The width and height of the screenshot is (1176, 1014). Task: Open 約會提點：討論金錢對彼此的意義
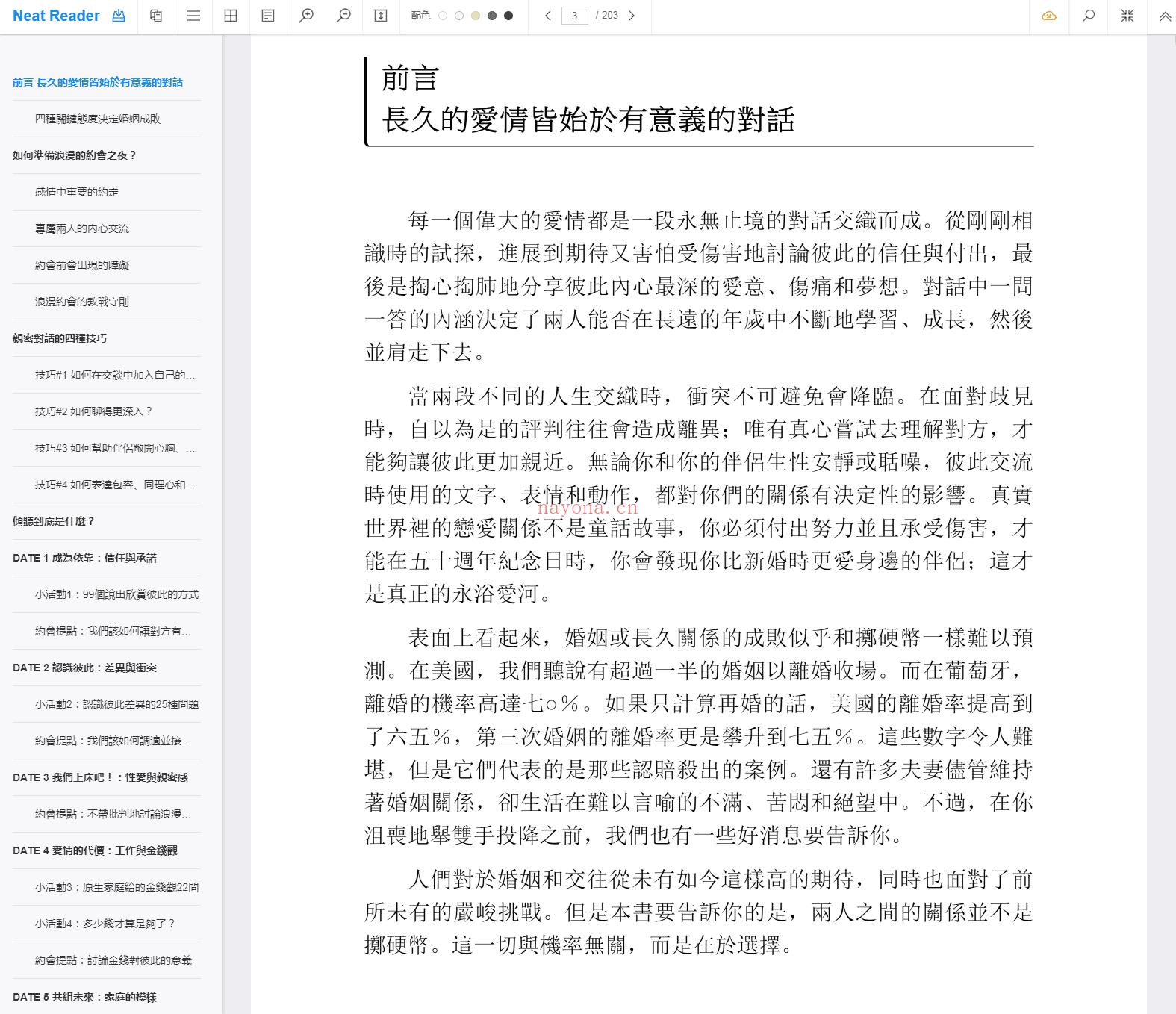tap(113, 960)
